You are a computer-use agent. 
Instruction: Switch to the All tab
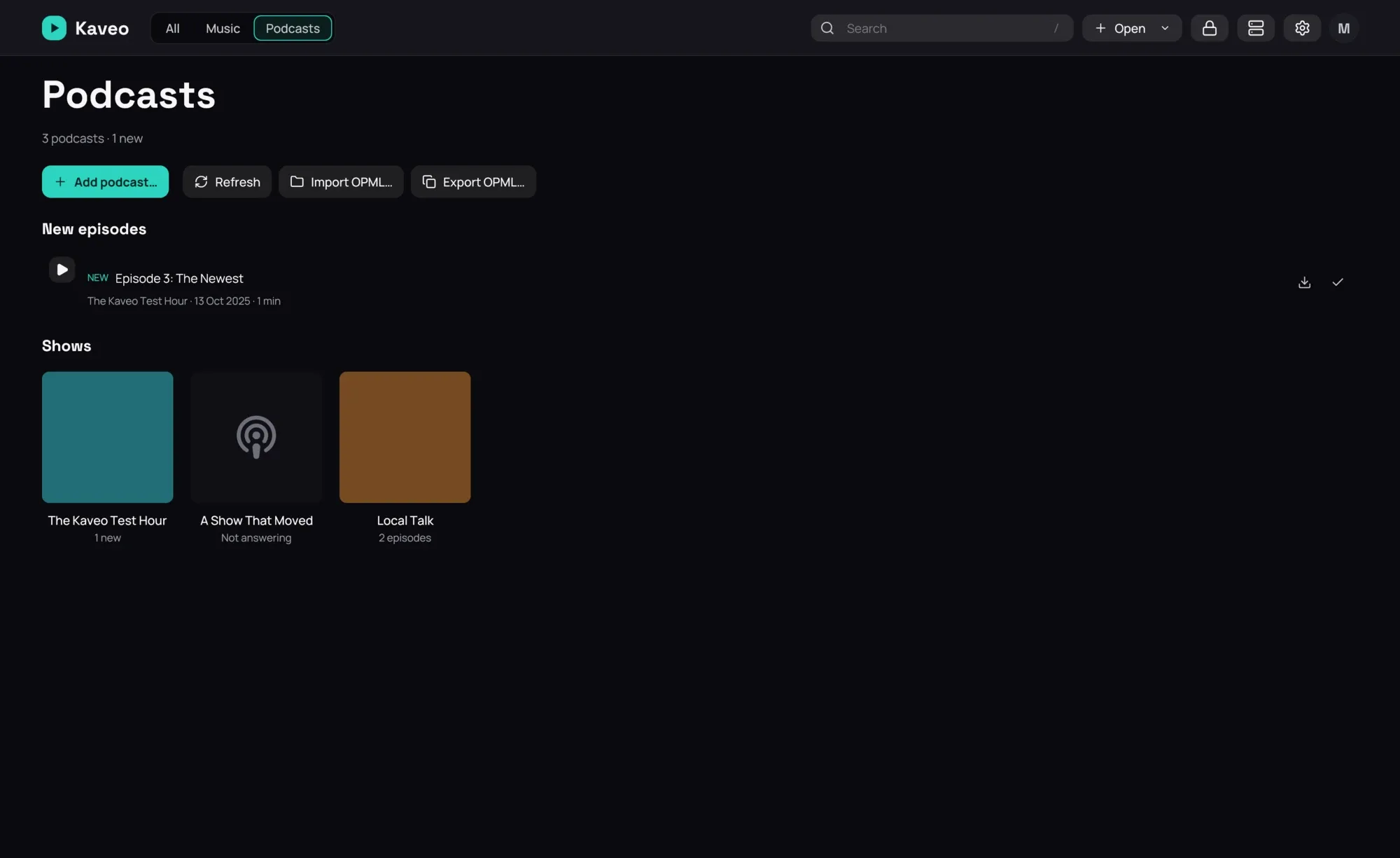pyautogui.click(x=172, y=28)
